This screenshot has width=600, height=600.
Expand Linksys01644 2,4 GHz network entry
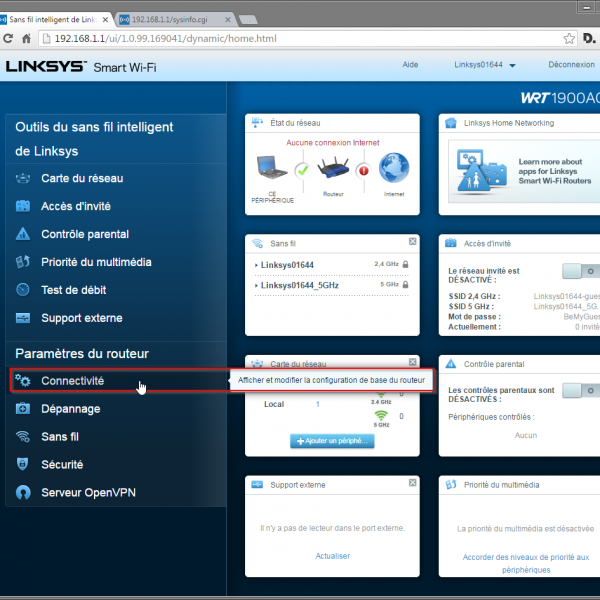click(286, 265)
